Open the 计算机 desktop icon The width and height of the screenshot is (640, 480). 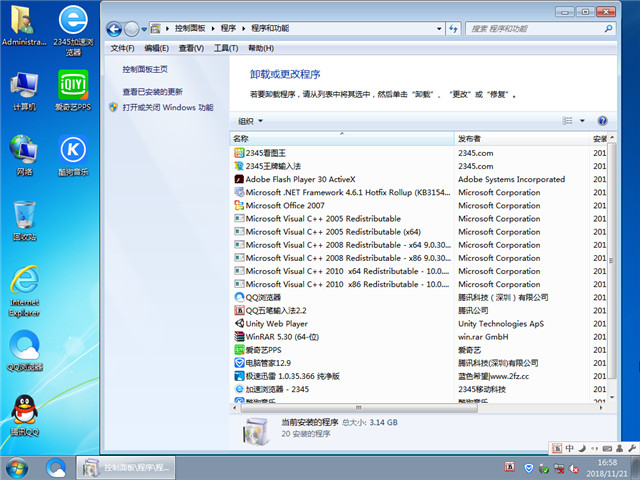pos(24,91)
